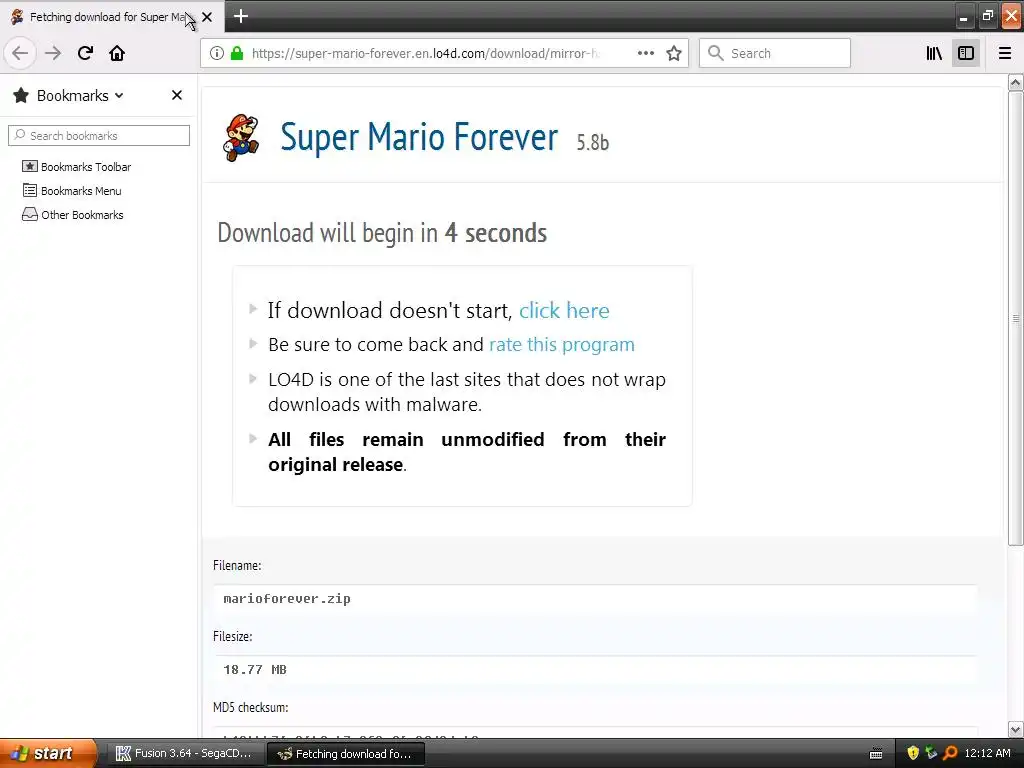Open a new tab with plus button

pyautogui.click(x=240, y=16)
